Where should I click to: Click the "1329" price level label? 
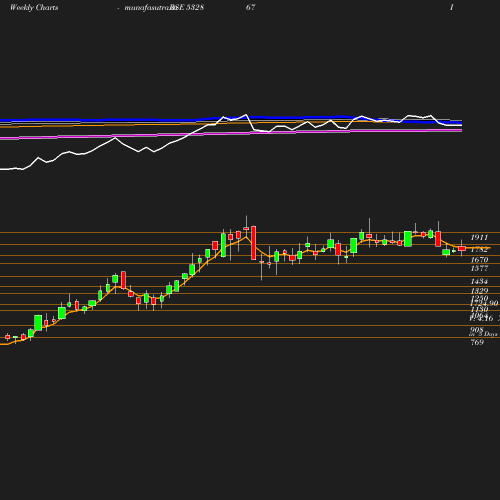click(x=479, y=291)
